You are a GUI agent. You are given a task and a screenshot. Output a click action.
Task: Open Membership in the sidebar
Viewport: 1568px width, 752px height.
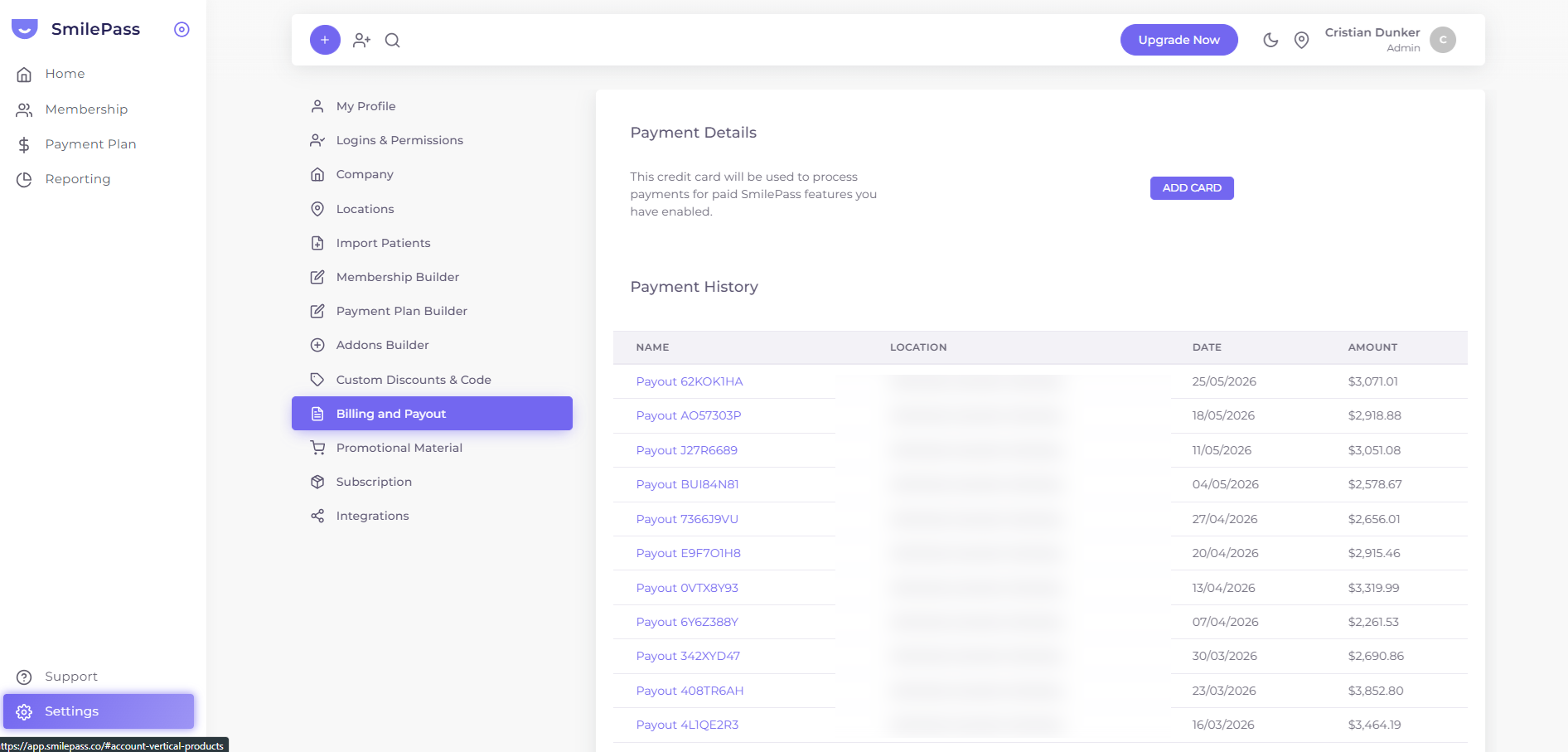coord(86,109)
